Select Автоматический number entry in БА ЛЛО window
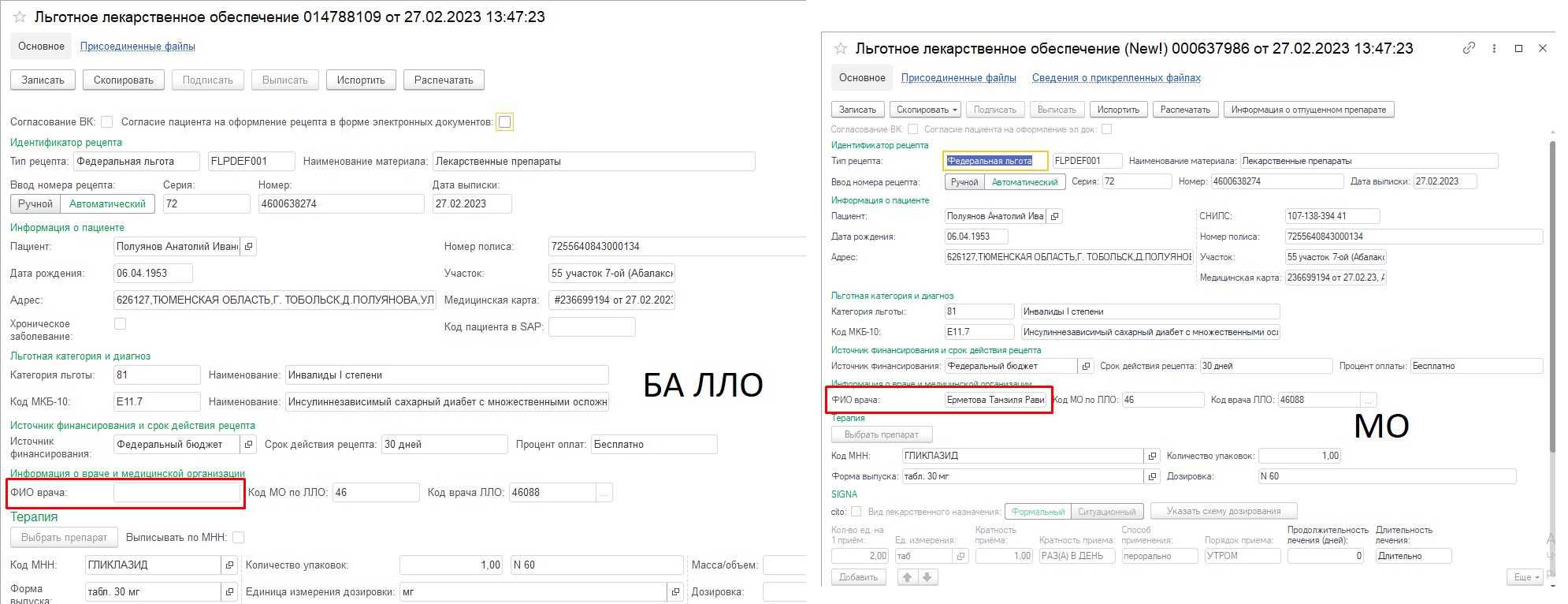 pyautogui.click(x=107, y=204)
